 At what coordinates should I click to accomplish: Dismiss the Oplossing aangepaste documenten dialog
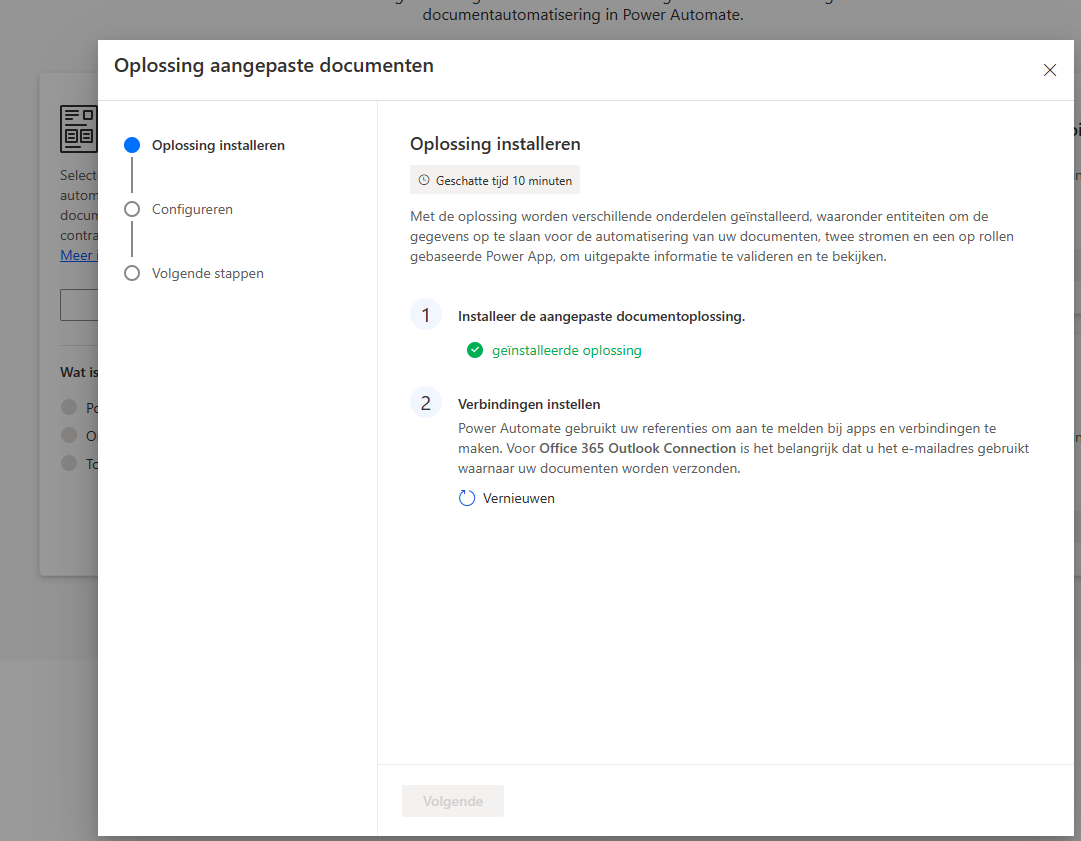coord(1050,70)
